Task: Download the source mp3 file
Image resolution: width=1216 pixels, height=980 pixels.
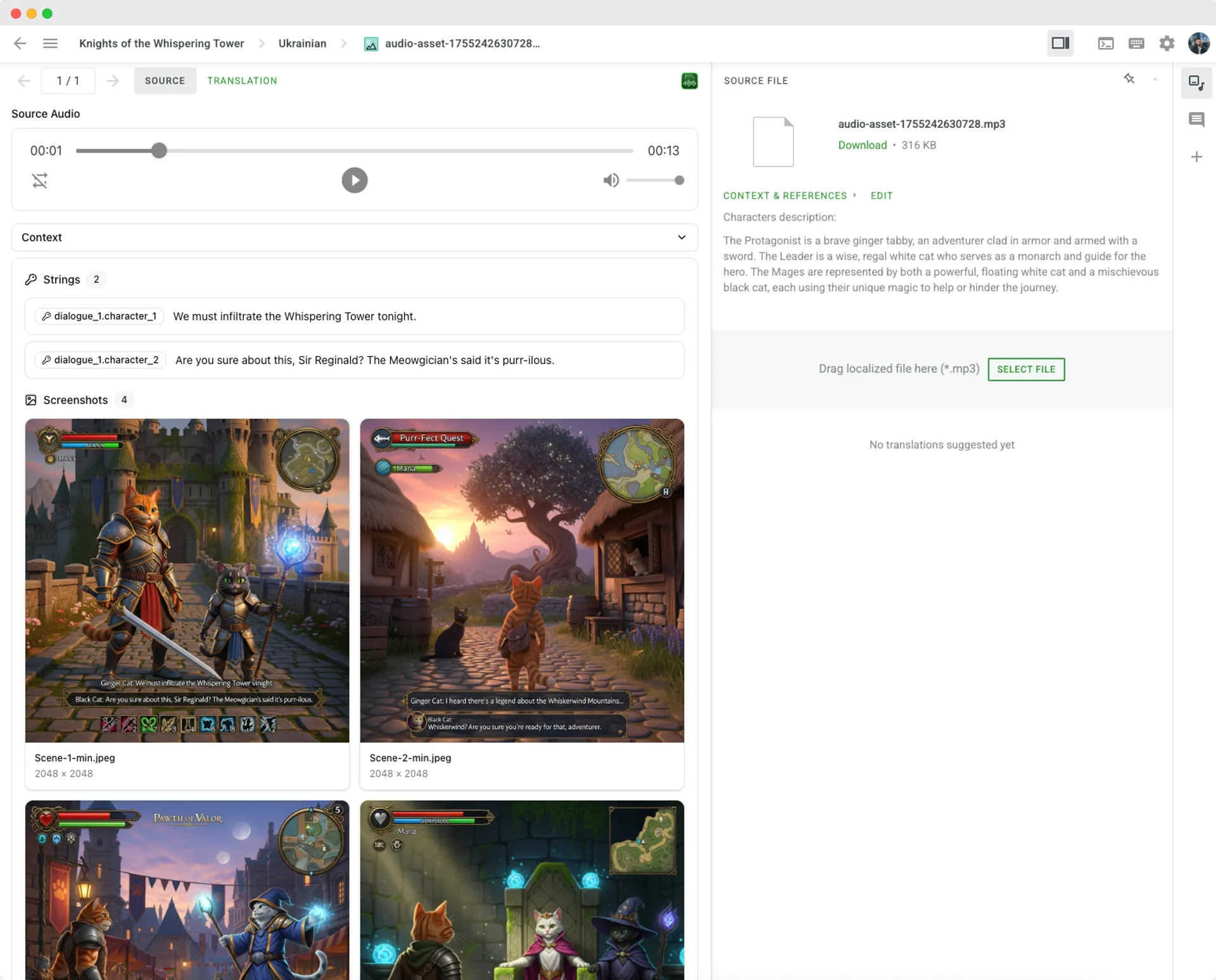Action: pos(862,145)
